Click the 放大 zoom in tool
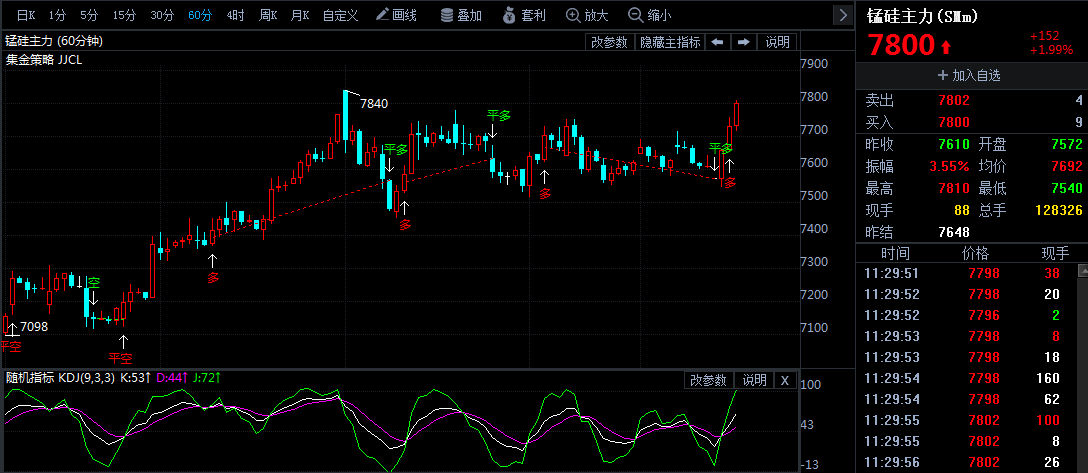 point(587,15)
